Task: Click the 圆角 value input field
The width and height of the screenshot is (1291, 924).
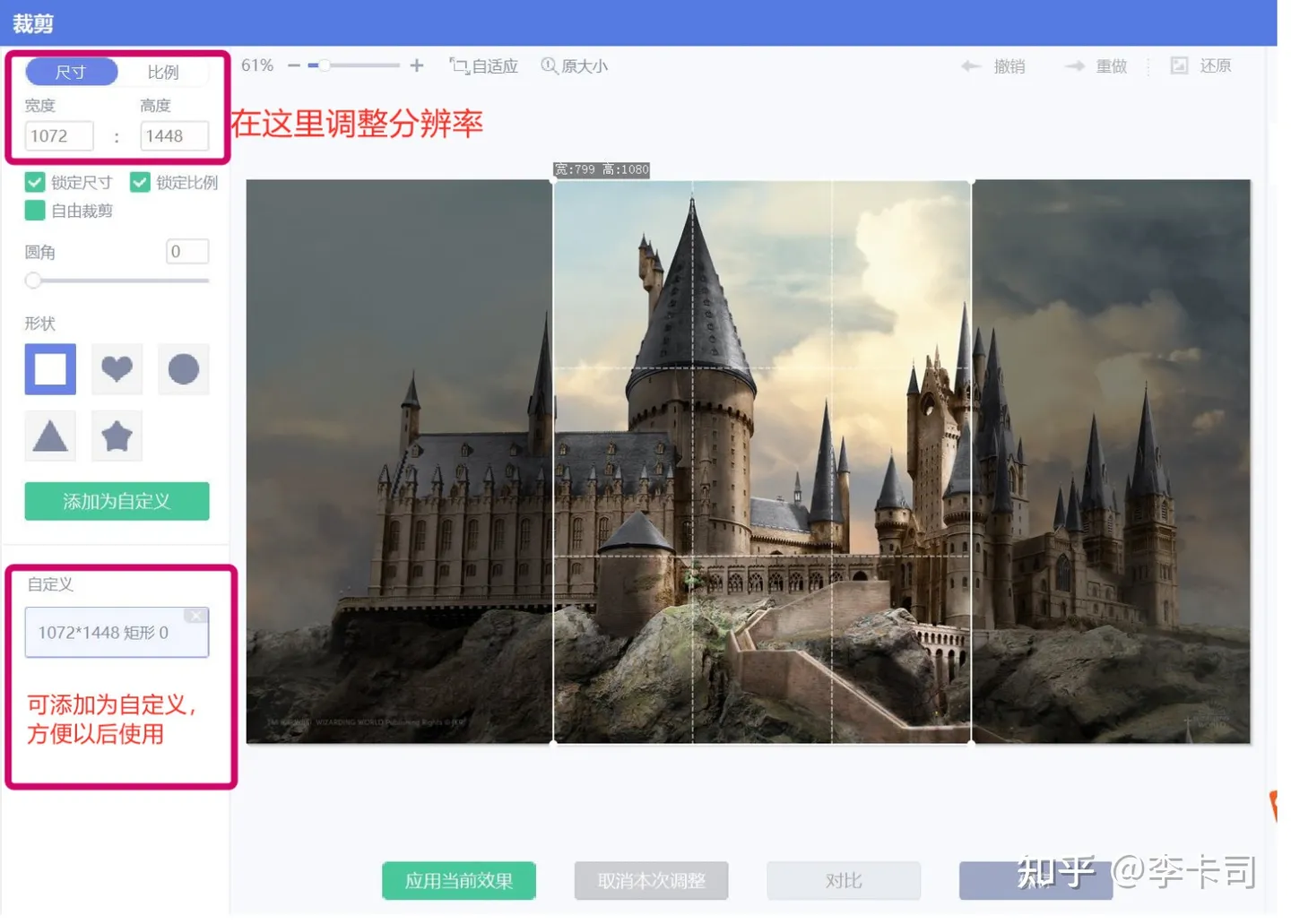Action: 187,252
